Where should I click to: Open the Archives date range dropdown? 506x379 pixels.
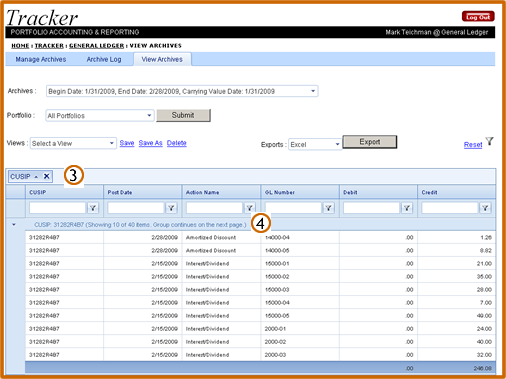coord(313,91)
